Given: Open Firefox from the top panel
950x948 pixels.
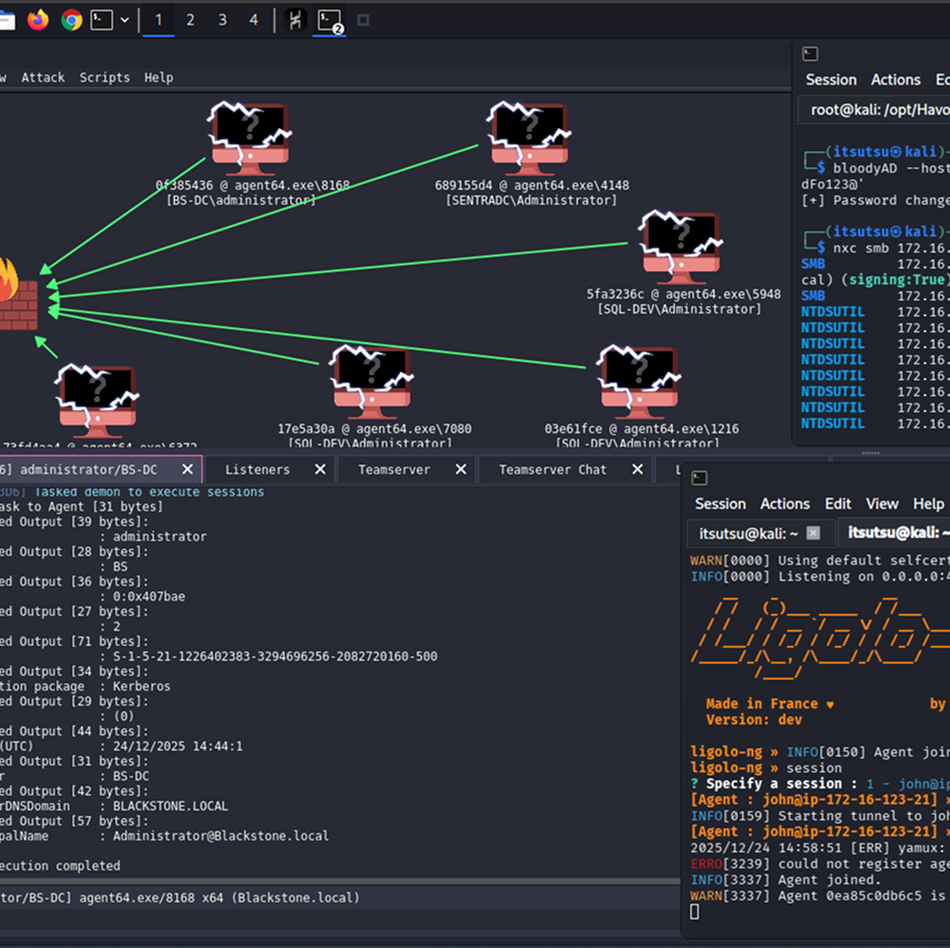Looking at the screenshot, I should (38, 20).
